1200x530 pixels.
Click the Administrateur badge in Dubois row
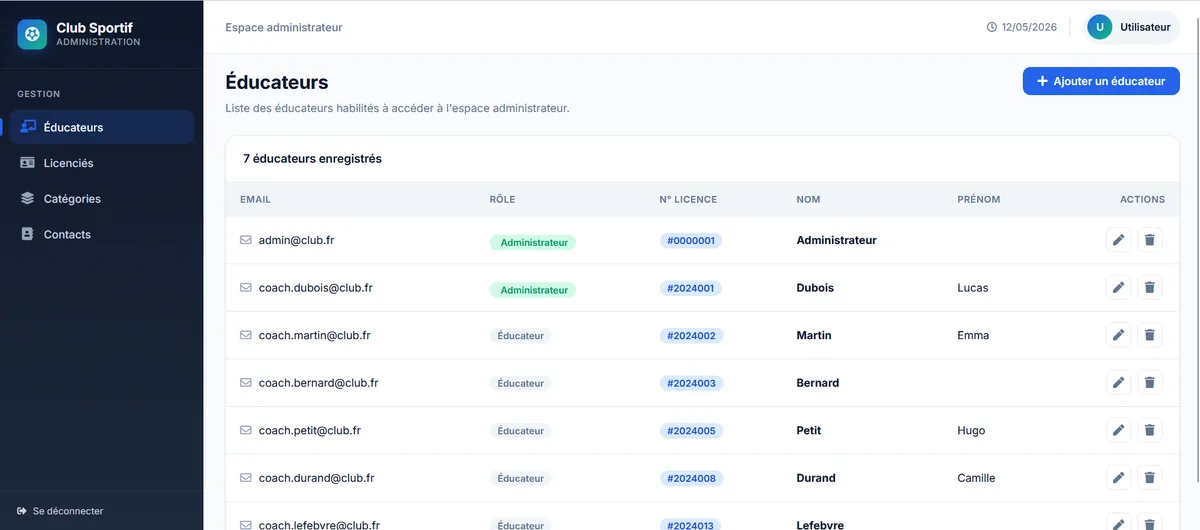[534, 290]
